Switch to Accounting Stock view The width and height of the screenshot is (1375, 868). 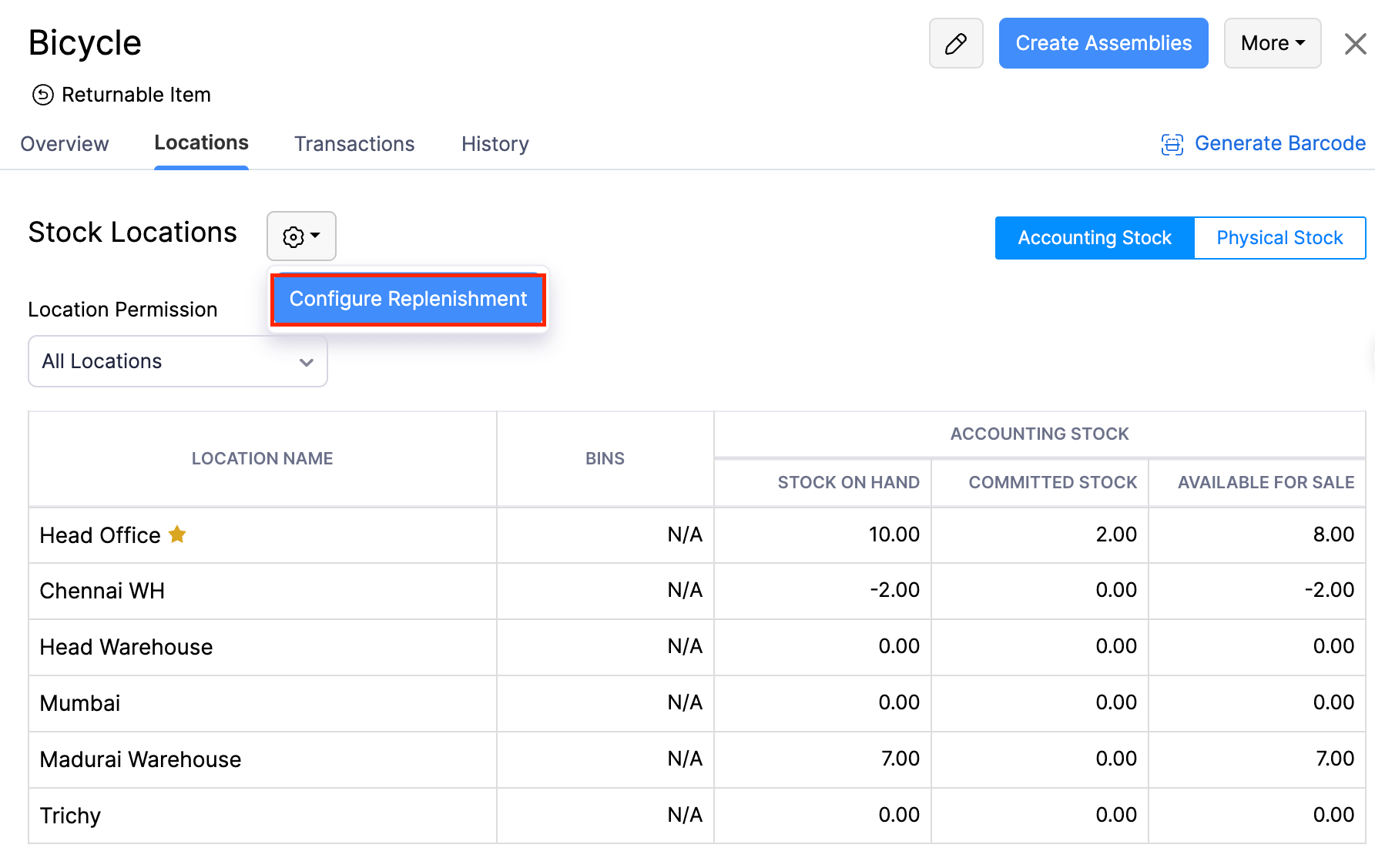pyautogui.click(x=1094, y=238)
